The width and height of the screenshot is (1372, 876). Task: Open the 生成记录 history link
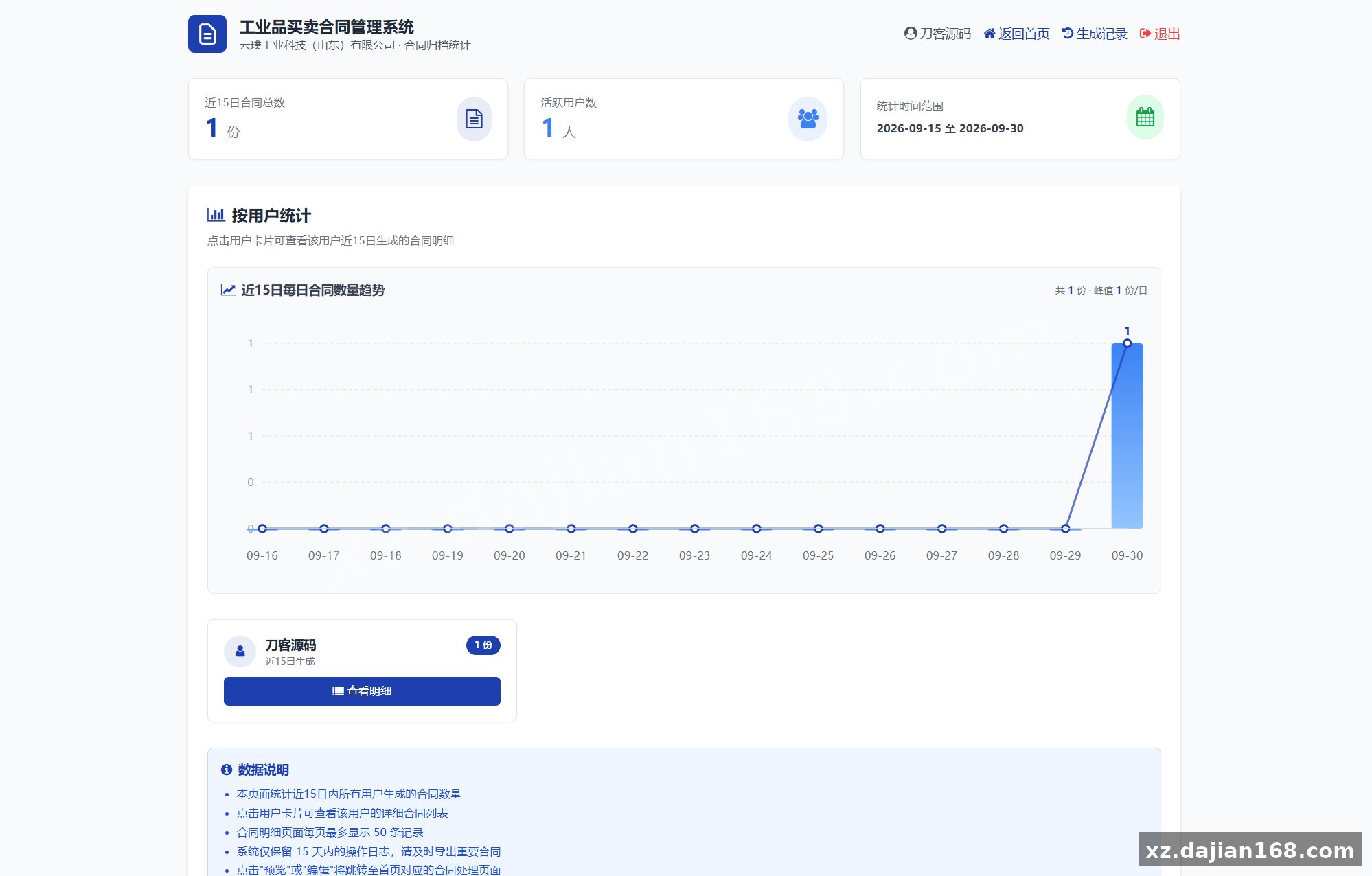click(1095, 34)
